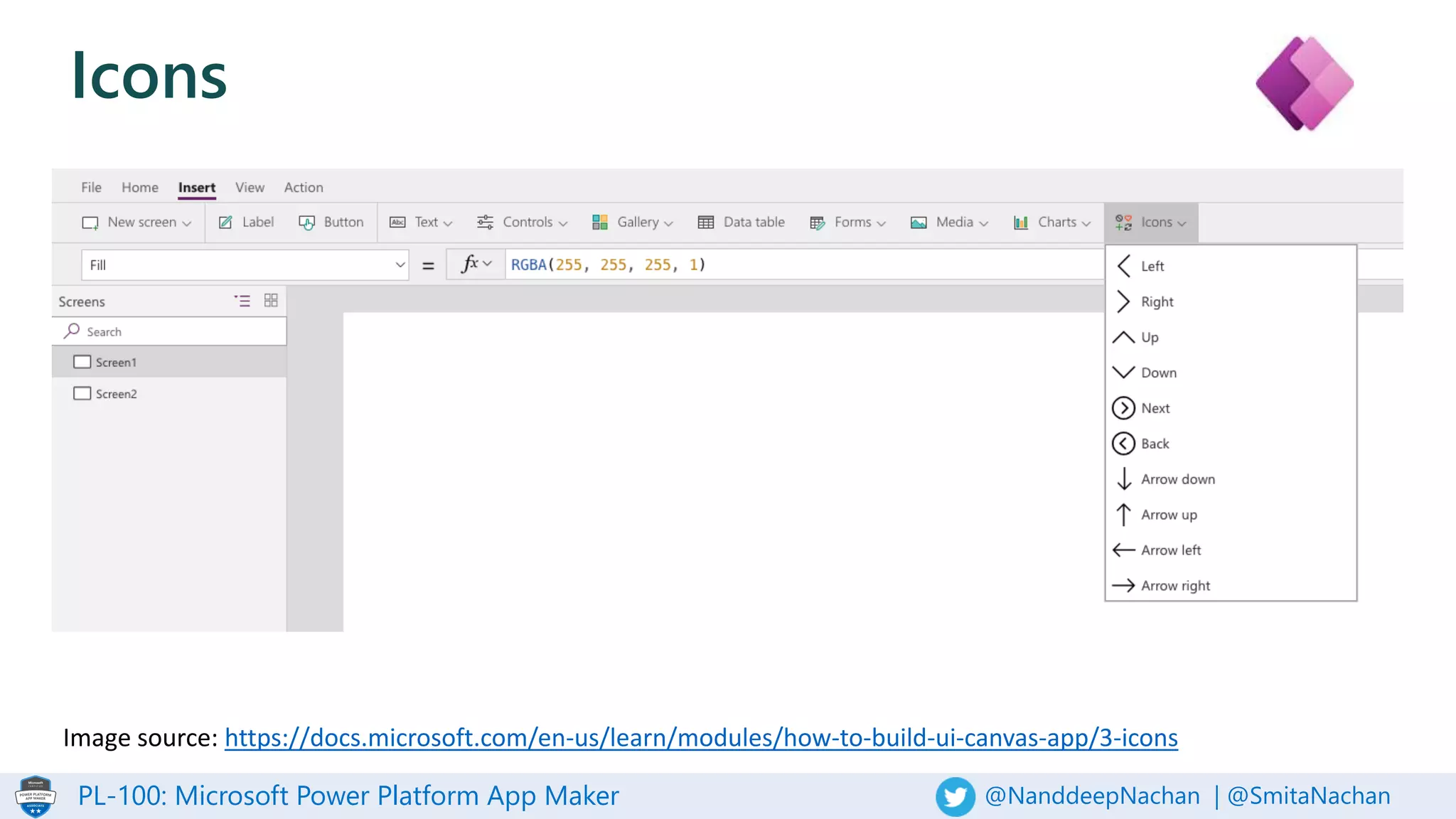Click the Screens search field
The width and height of the screenshot is (1456, 819).
coord(169,331)
